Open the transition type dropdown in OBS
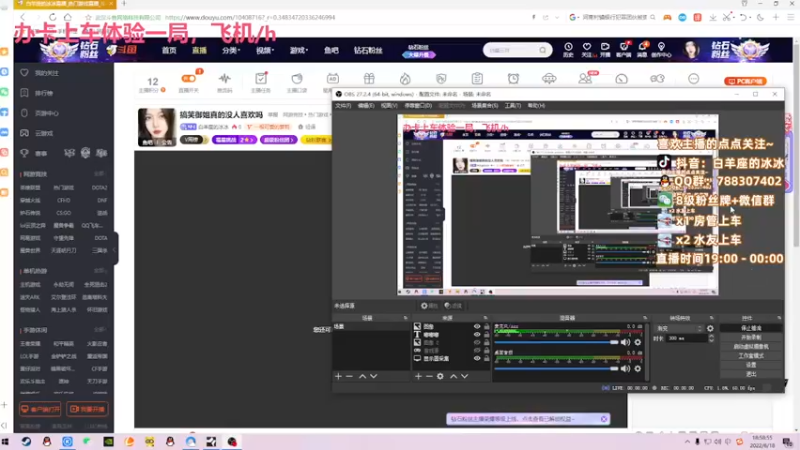The width and height of the screenshot is (800, 450). [679, 329]
